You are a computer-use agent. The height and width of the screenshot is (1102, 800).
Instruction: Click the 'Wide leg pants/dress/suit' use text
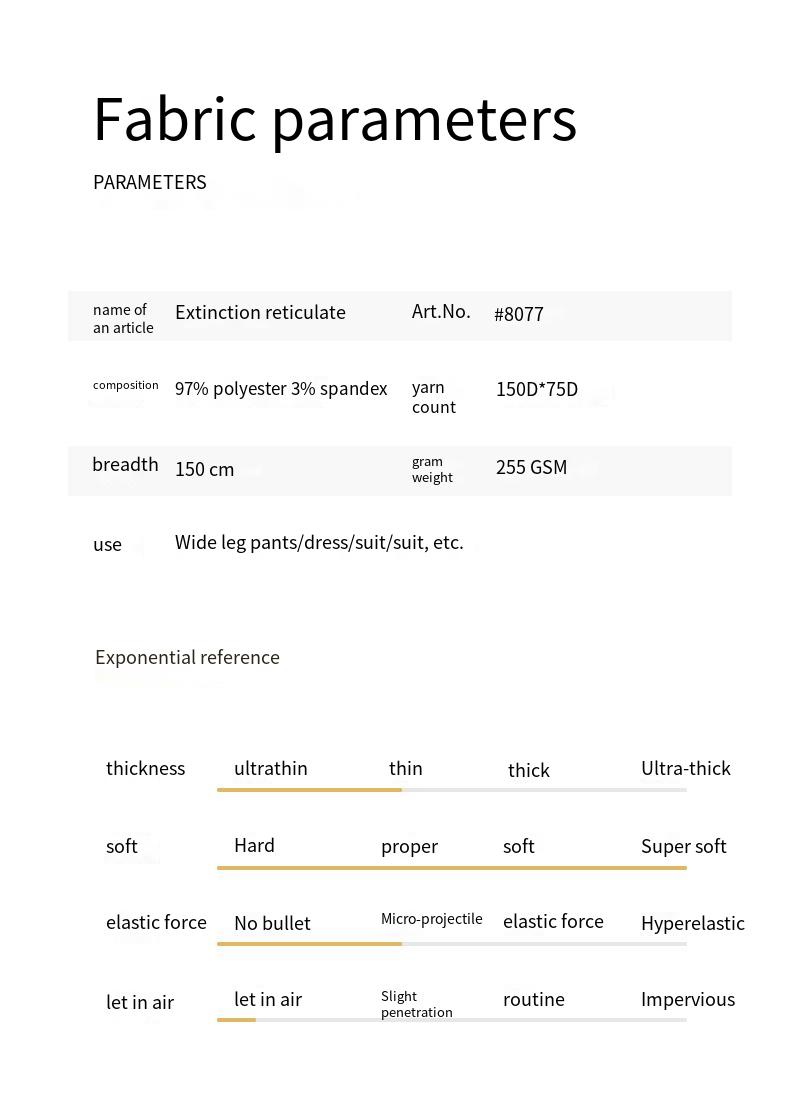point(319,542)
